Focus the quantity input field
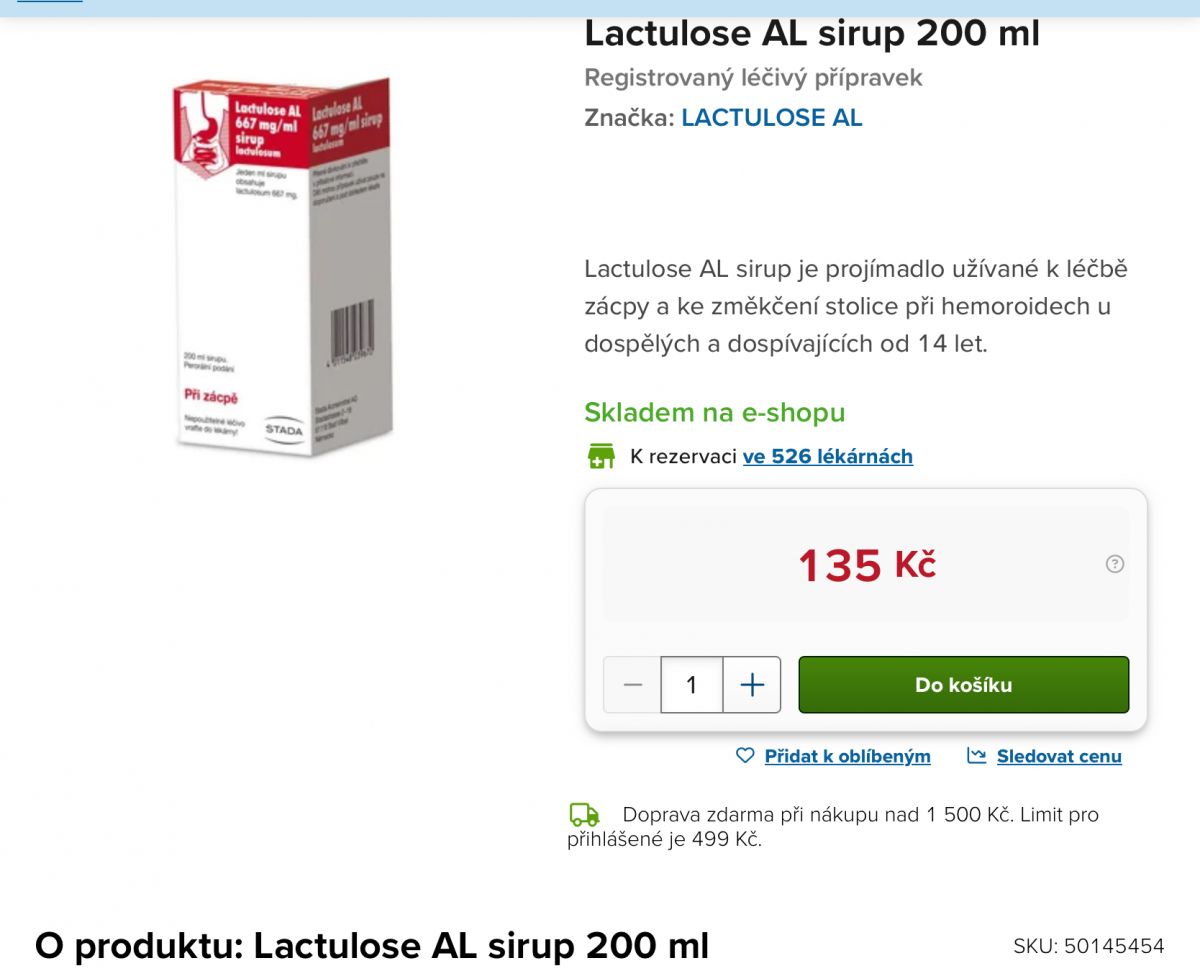 pyautogui.click(x=692, y=685)
